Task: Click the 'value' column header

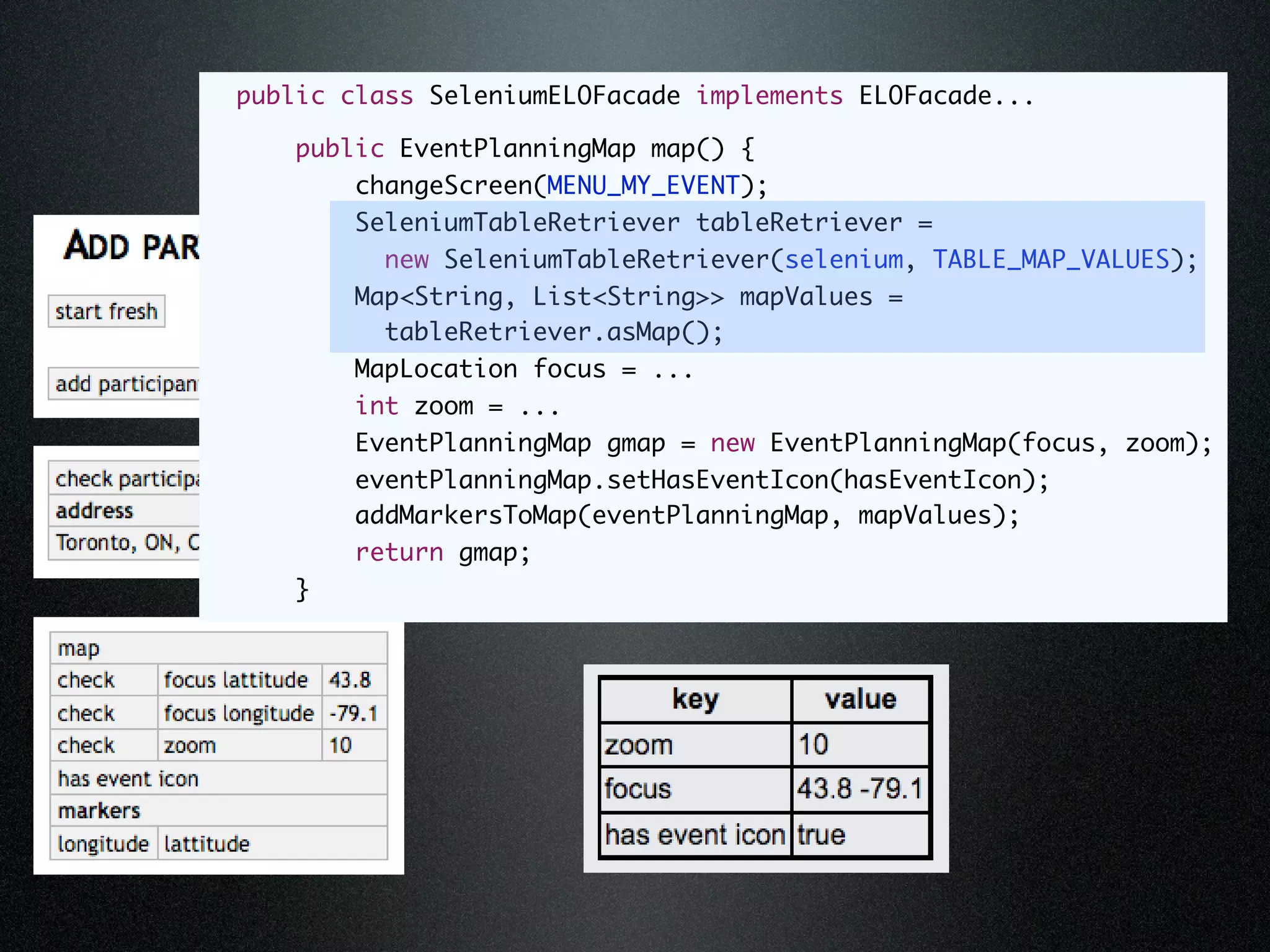Action: pos(861,700)
